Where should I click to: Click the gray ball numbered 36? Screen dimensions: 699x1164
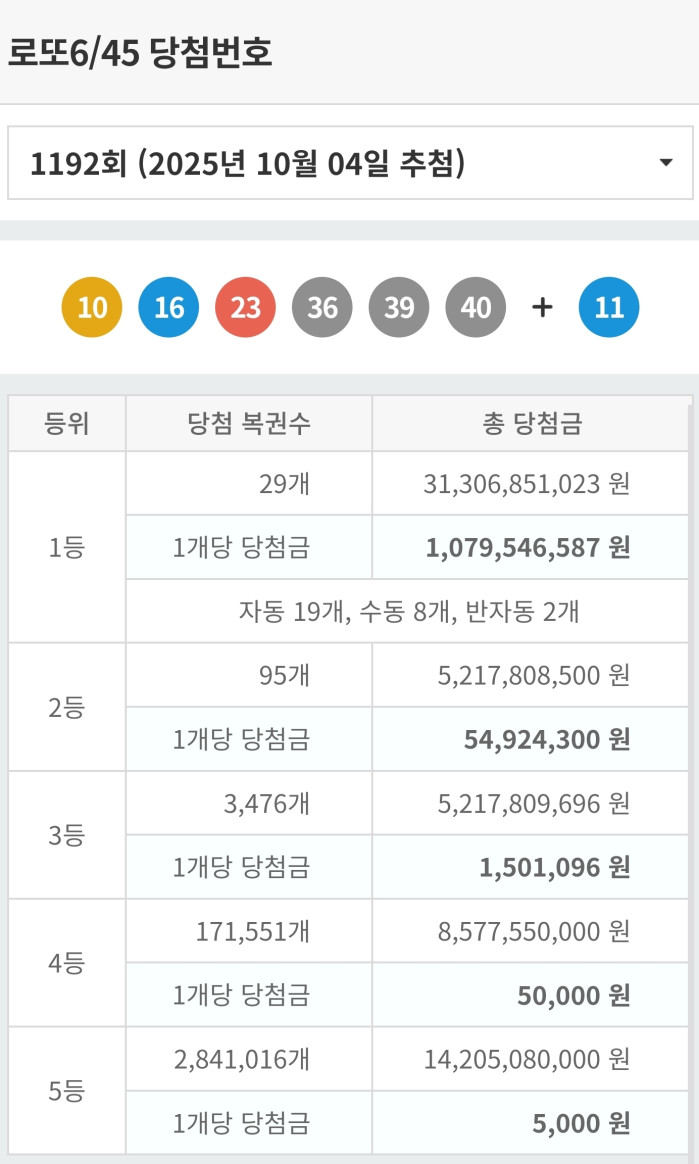click(x=322, y=307)
